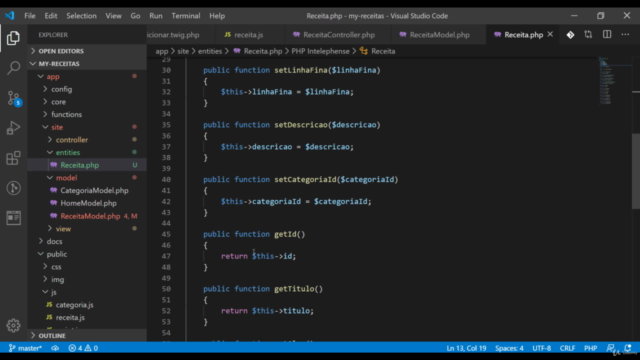Image resolution: width=640 pixels, height=360 pixels.
Task: Open the Go menu
Action: [x=135, y=16]
